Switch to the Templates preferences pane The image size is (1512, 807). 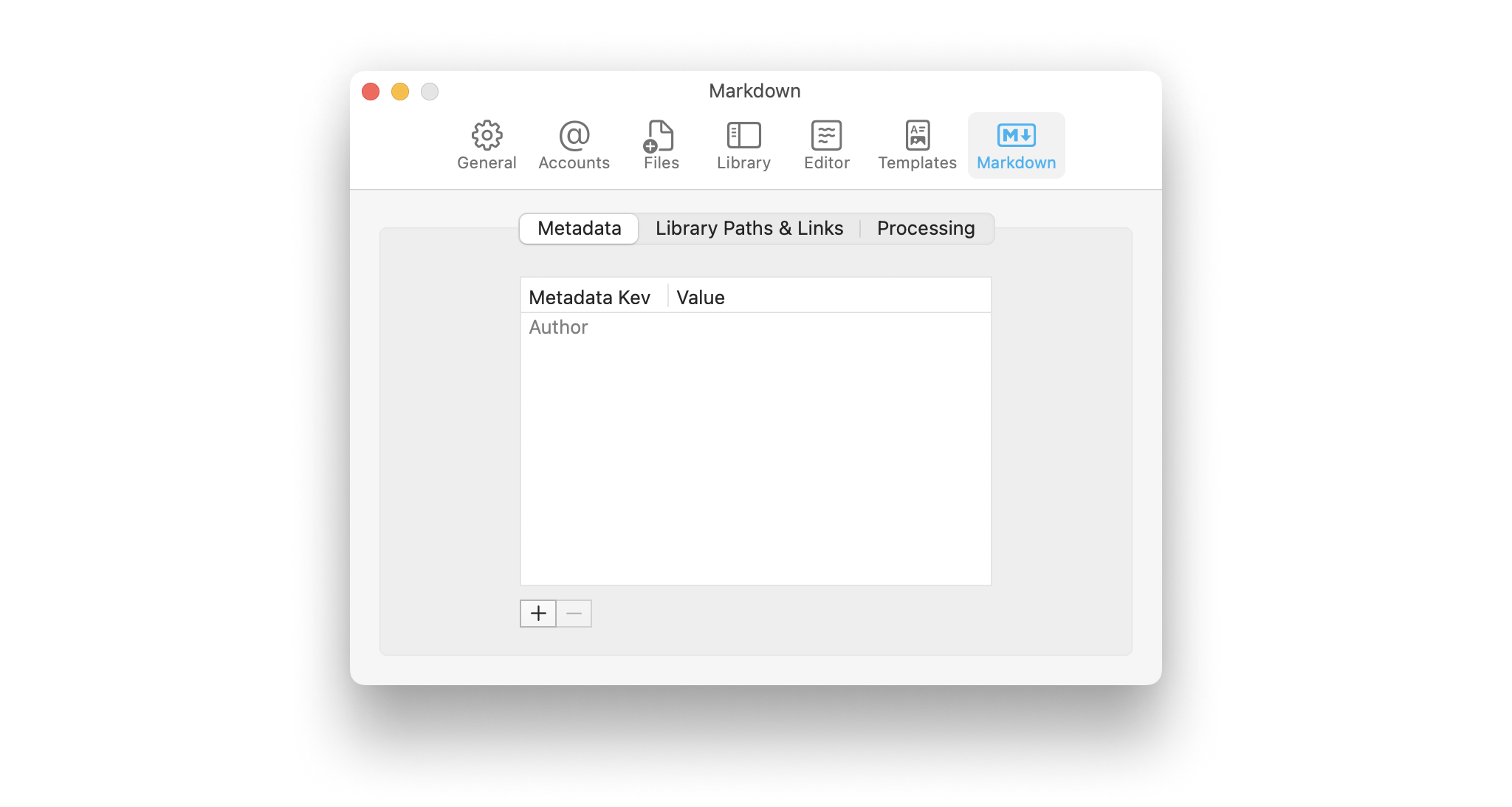tap(917, 144)
